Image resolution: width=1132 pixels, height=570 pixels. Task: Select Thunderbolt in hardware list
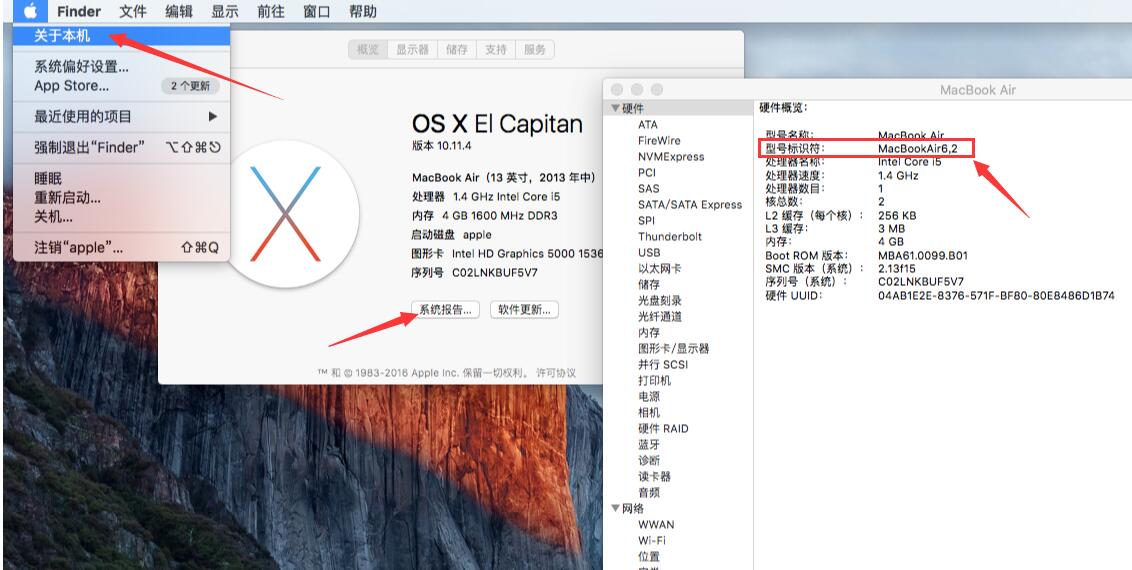click(670, 237)
